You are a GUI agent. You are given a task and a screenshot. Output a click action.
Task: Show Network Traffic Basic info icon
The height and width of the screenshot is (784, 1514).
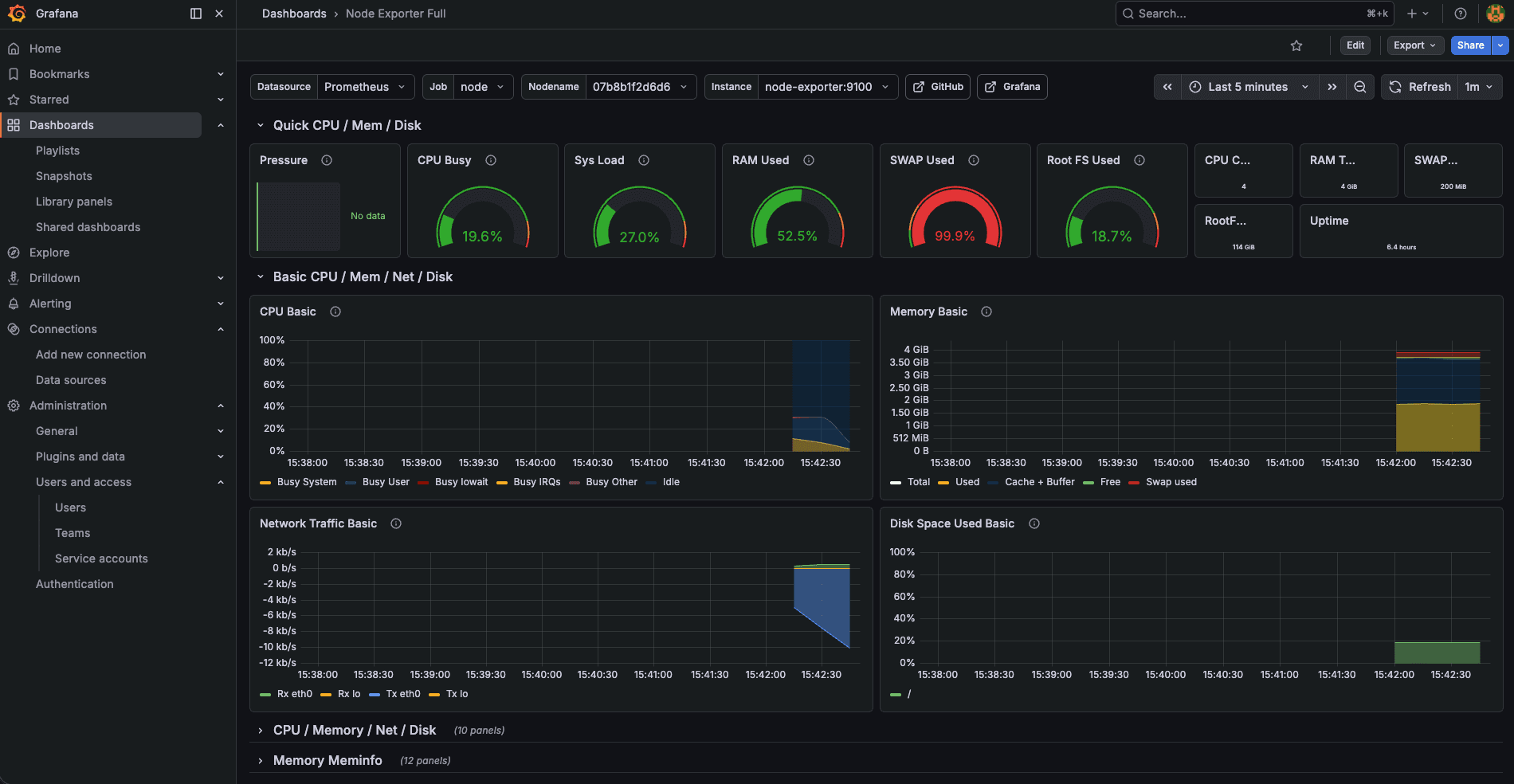click(396, 523)
